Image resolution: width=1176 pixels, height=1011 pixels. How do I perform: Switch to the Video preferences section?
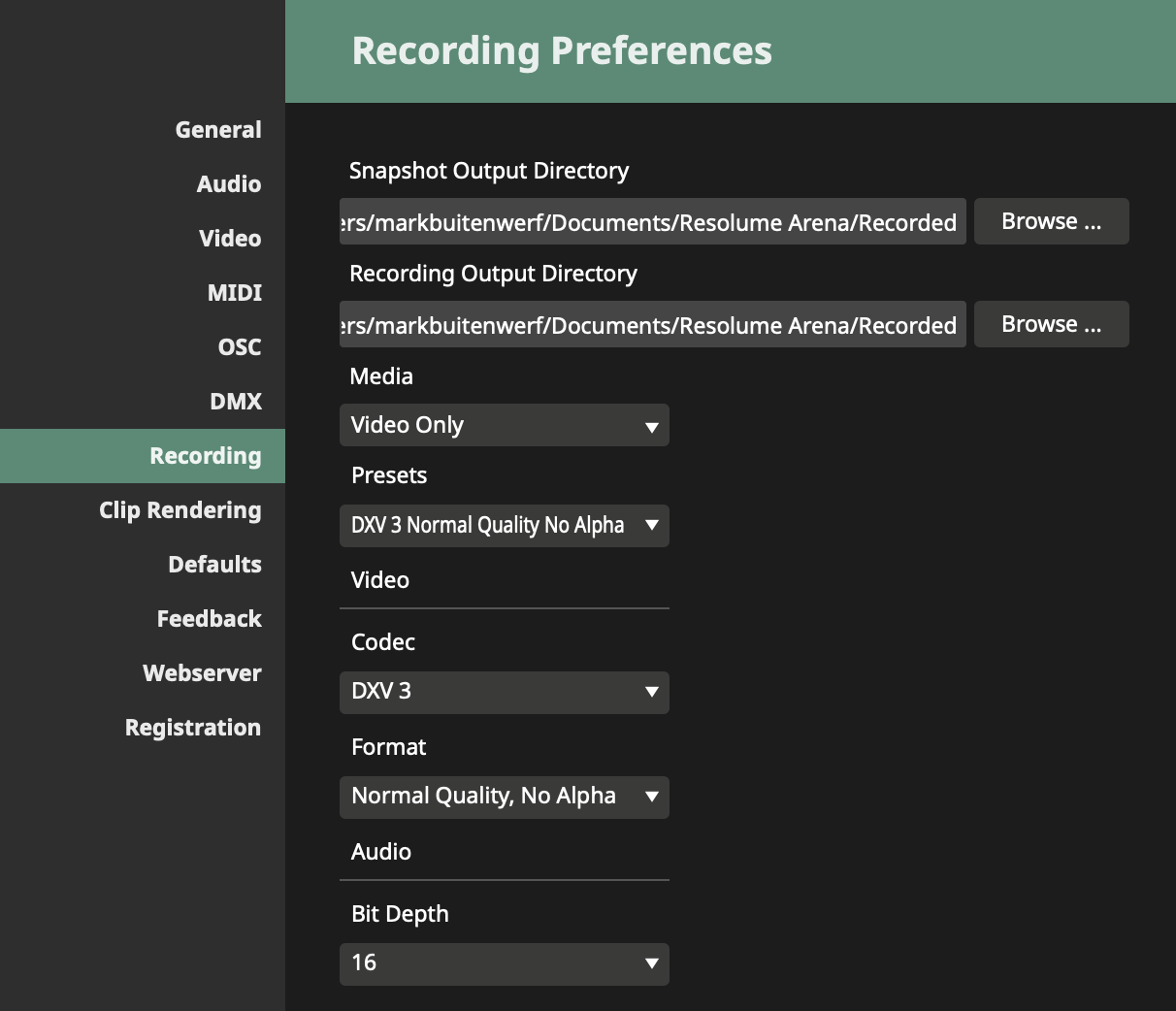click(230, 238)
